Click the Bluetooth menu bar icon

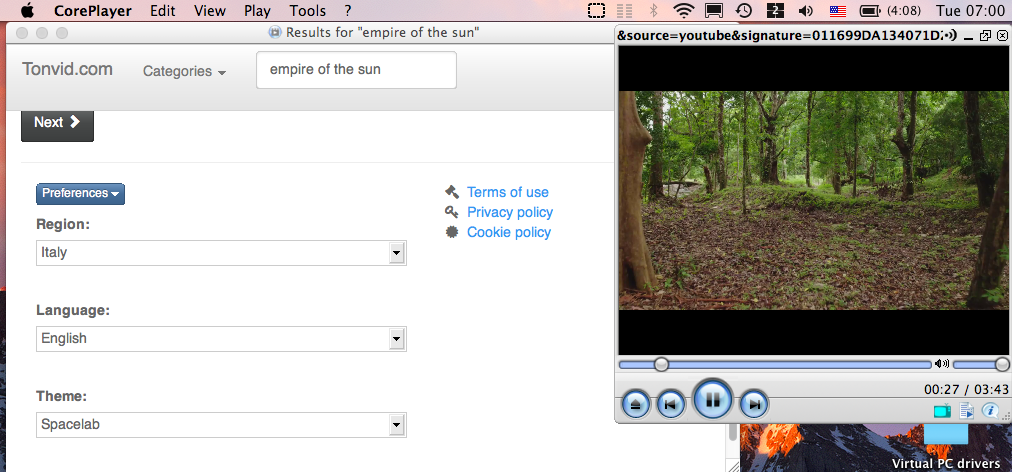point(653,10)
